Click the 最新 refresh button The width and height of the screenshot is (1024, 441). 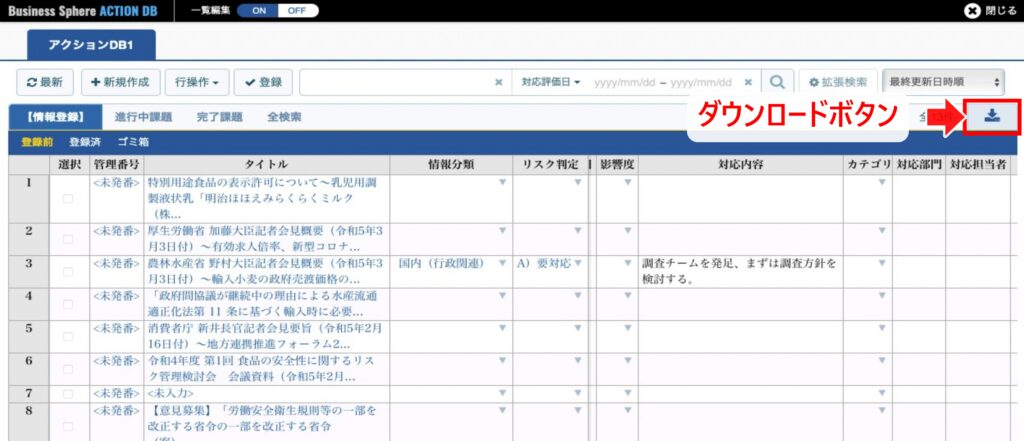[x=45, y=82]
